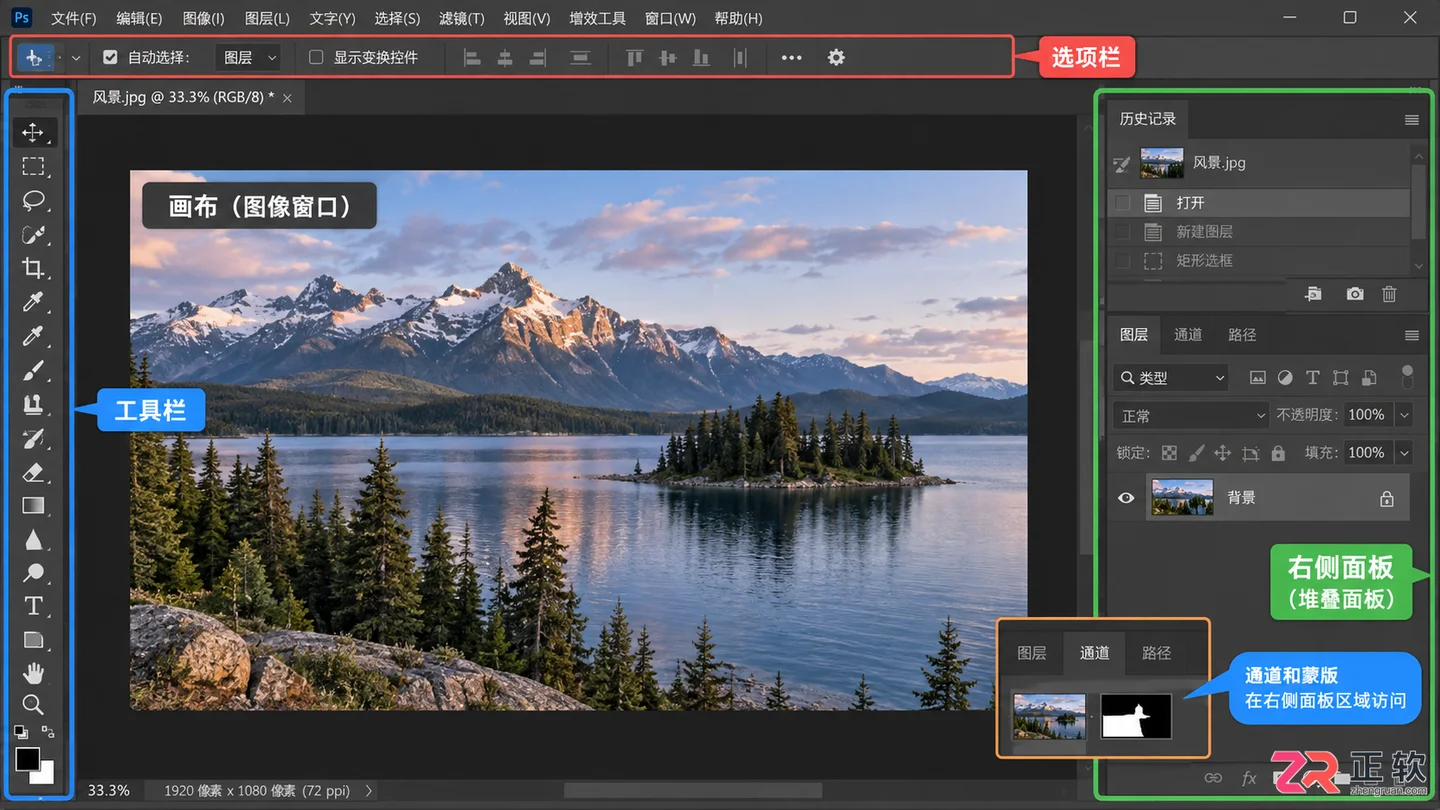1440x810 pixels.
Task: Select the Move tool in the toolbar
Action: click(x=33, y=132)
